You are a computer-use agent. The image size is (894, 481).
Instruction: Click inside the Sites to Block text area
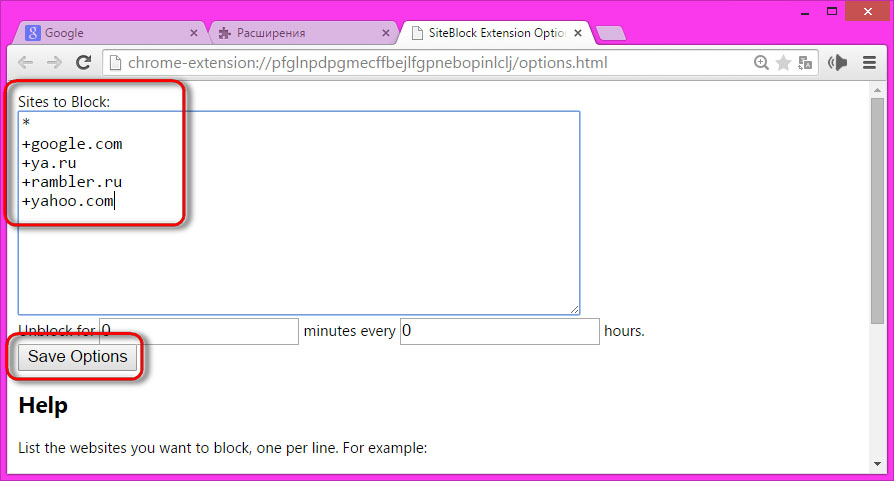tap(299, 213)
